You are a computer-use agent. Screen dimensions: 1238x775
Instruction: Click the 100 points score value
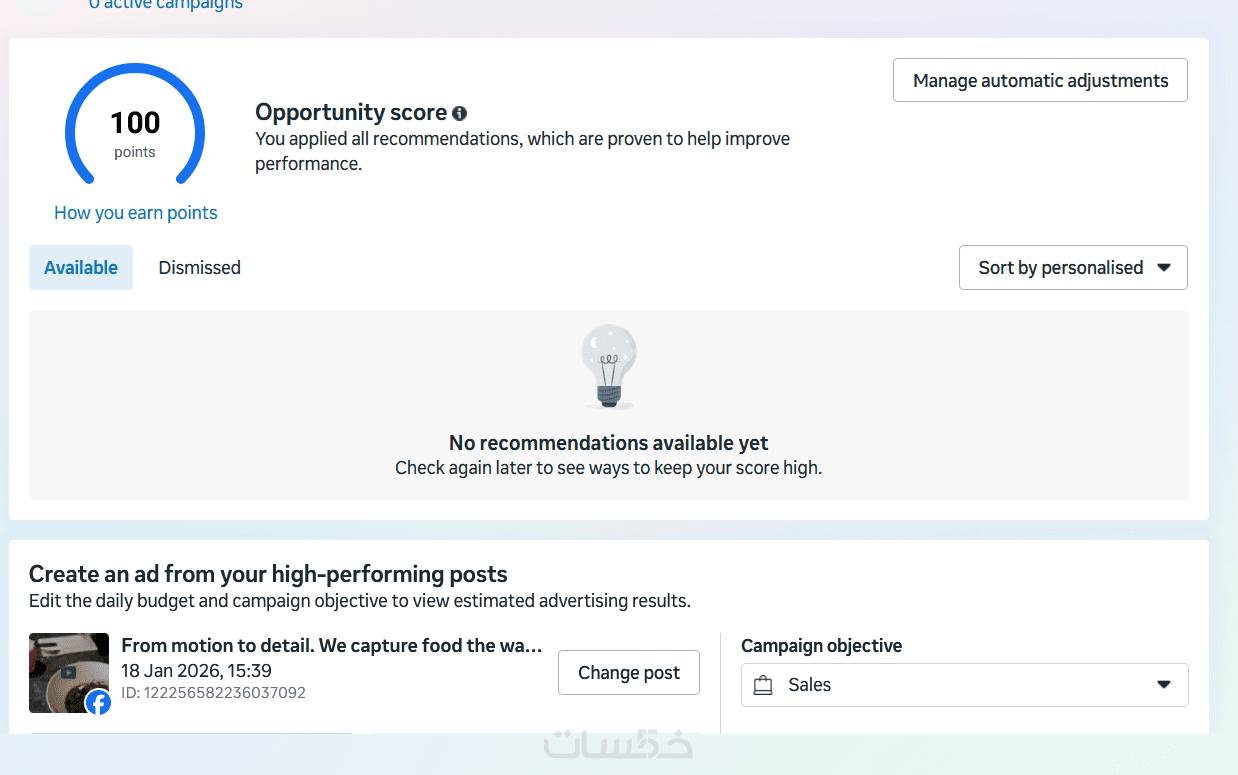tap(135, 123)
